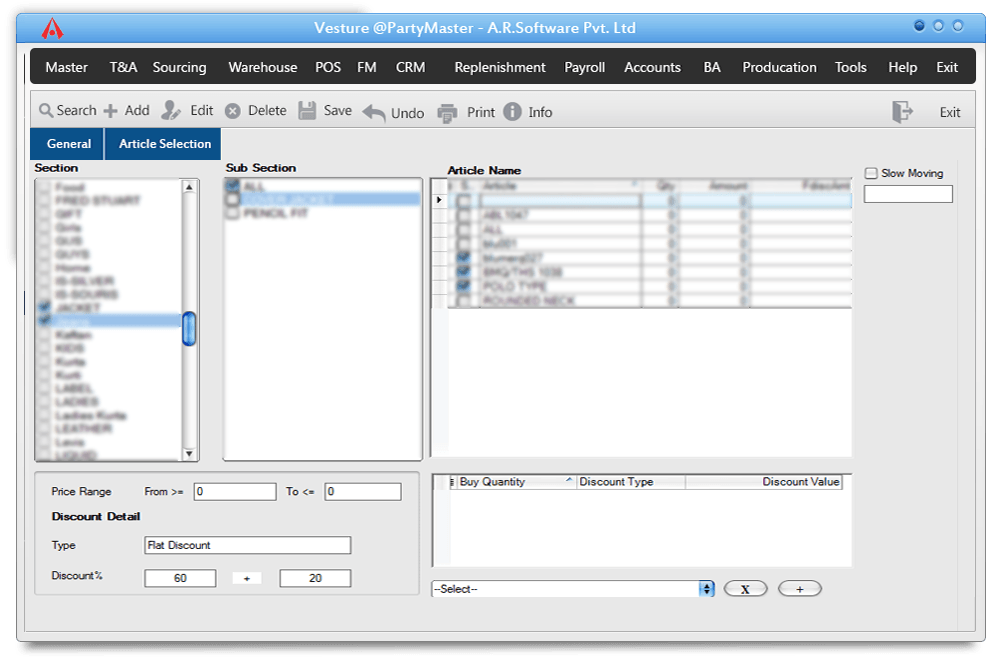This screenshot has width=1000, height=659.
Task: Open the Accounts menu
Action: (652, 67)
